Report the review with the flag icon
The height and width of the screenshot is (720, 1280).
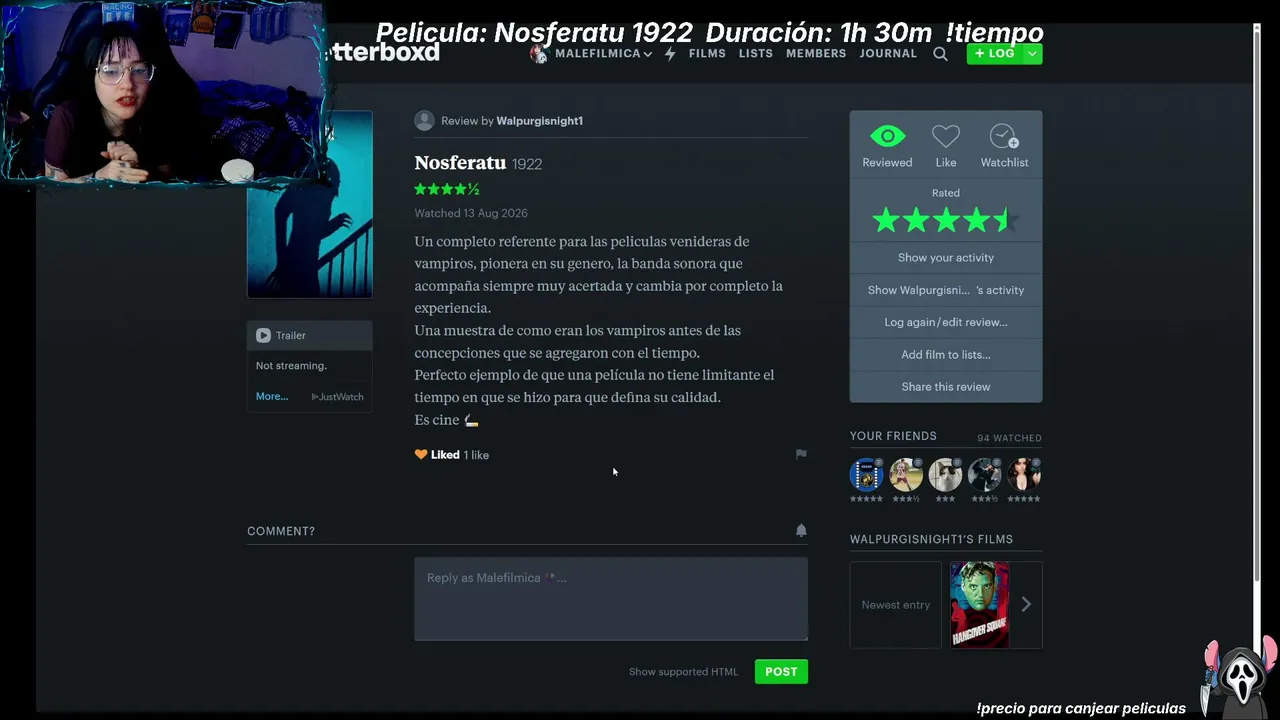pyautogui.click(x=801, y=454)
